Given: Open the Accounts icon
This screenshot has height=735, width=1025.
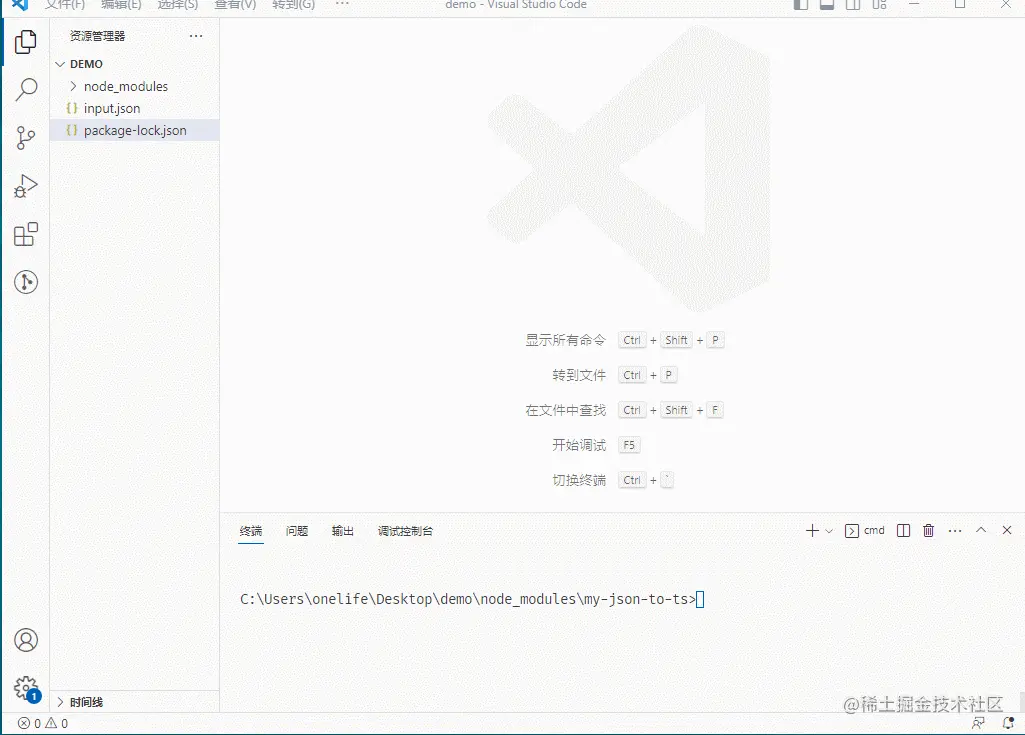Looking at the screenshot, I should coord(26,640).
